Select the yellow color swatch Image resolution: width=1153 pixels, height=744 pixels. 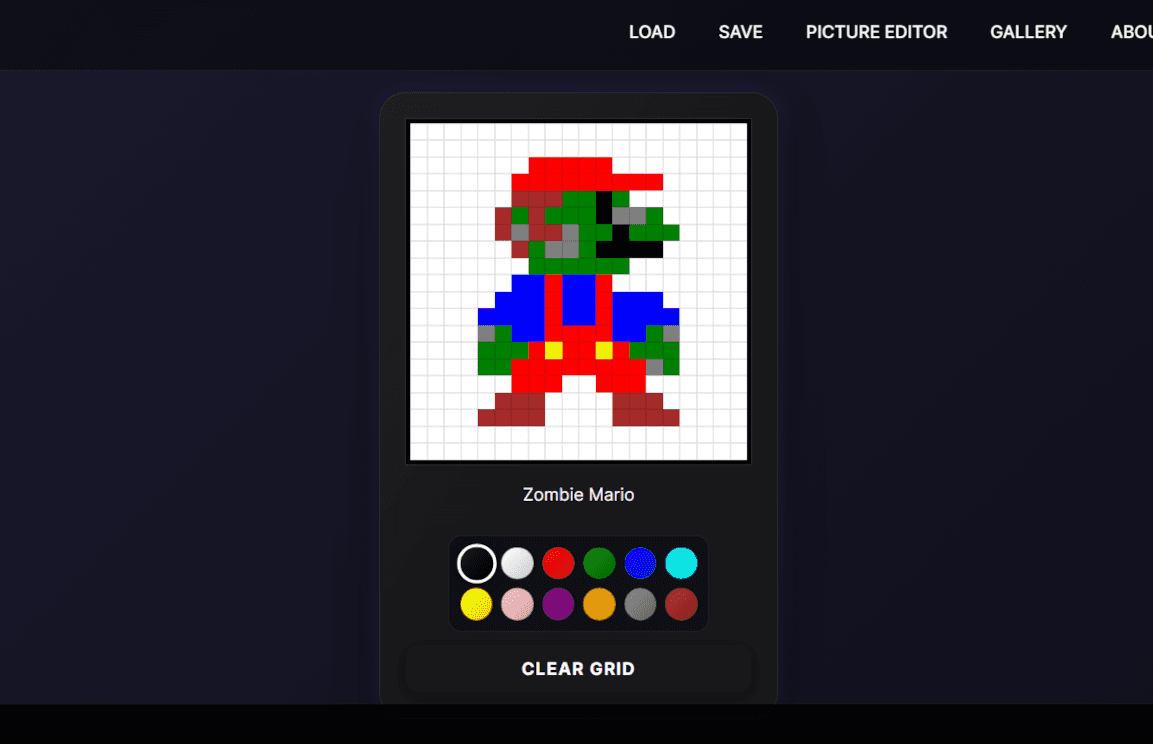[x=476, y=604]
